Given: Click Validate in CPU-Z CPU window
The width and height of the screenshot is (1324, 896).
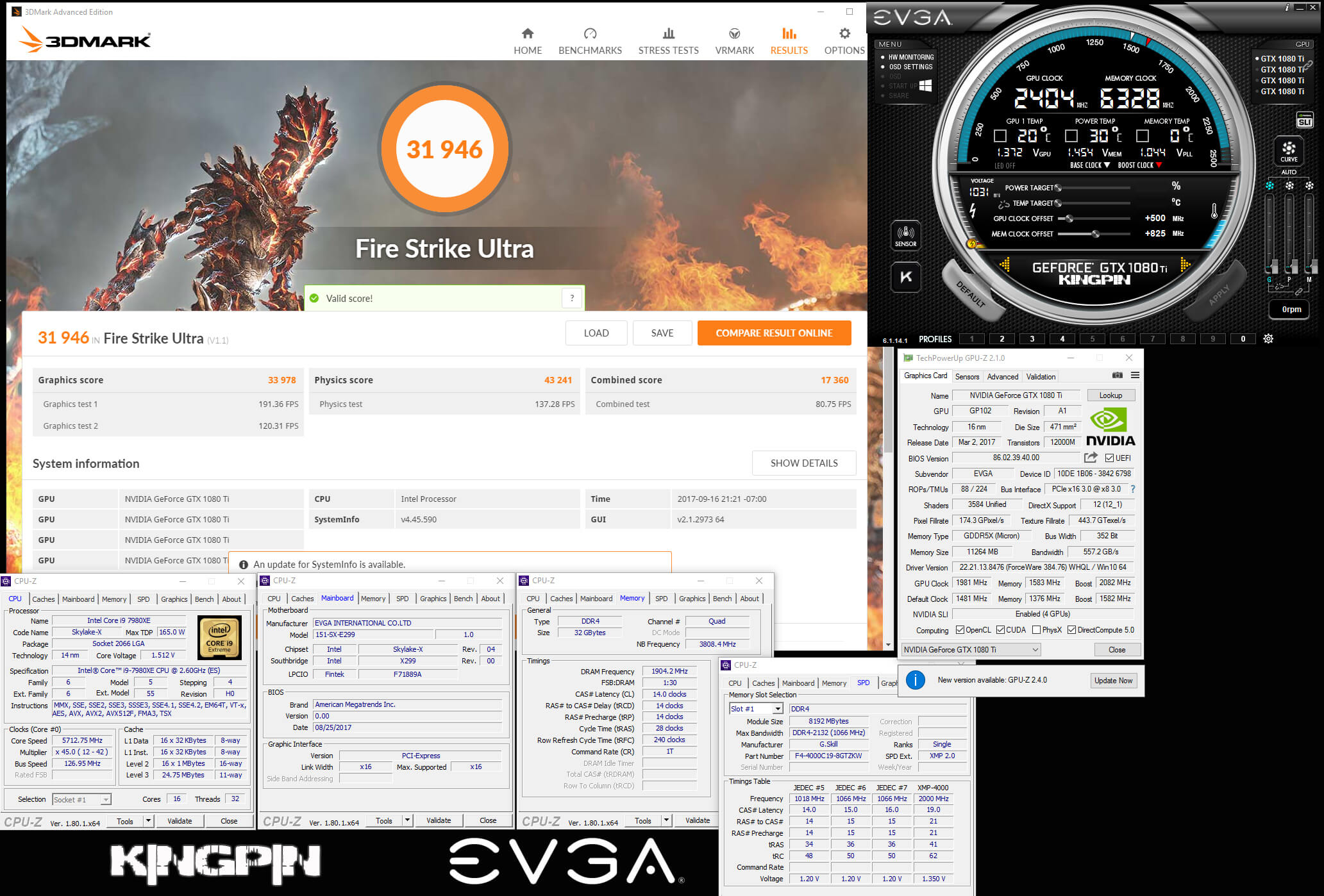Looking at the screenshot, I should click(x=180, y=821).
